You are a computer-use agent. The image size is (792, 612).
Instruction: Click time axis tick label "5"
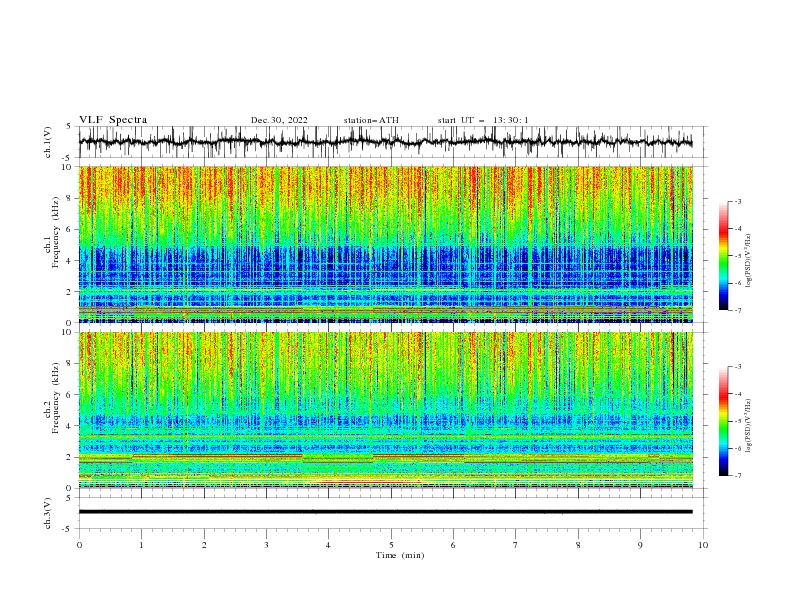[391, 545]
